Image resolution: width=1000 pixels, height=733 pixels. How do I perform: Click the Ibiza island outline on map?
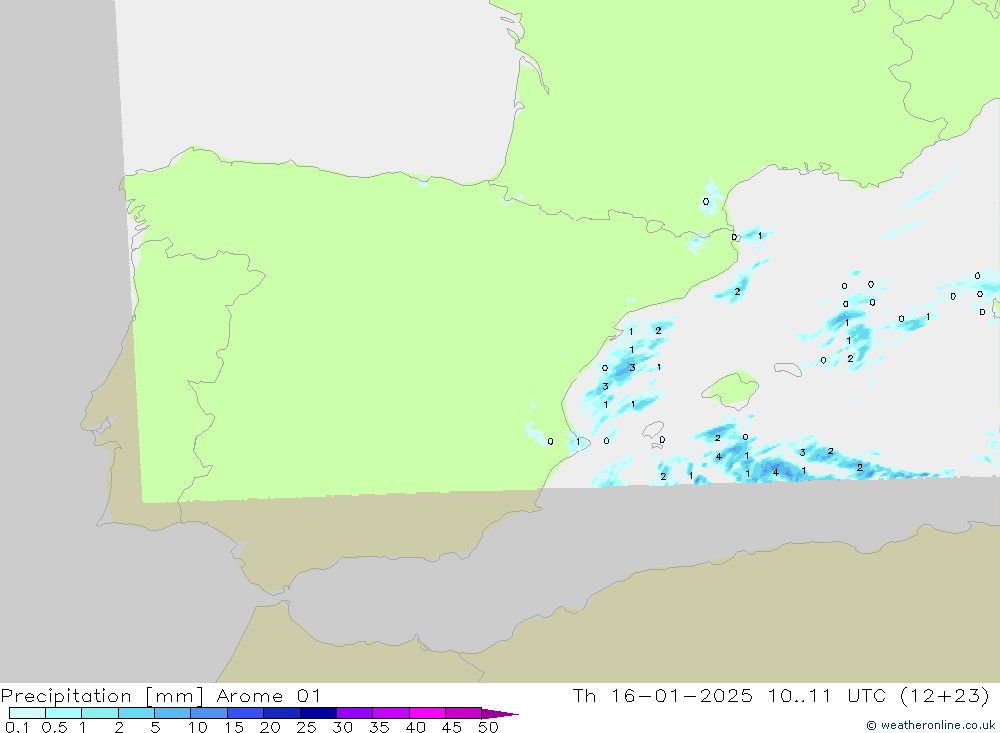point(653,430)
